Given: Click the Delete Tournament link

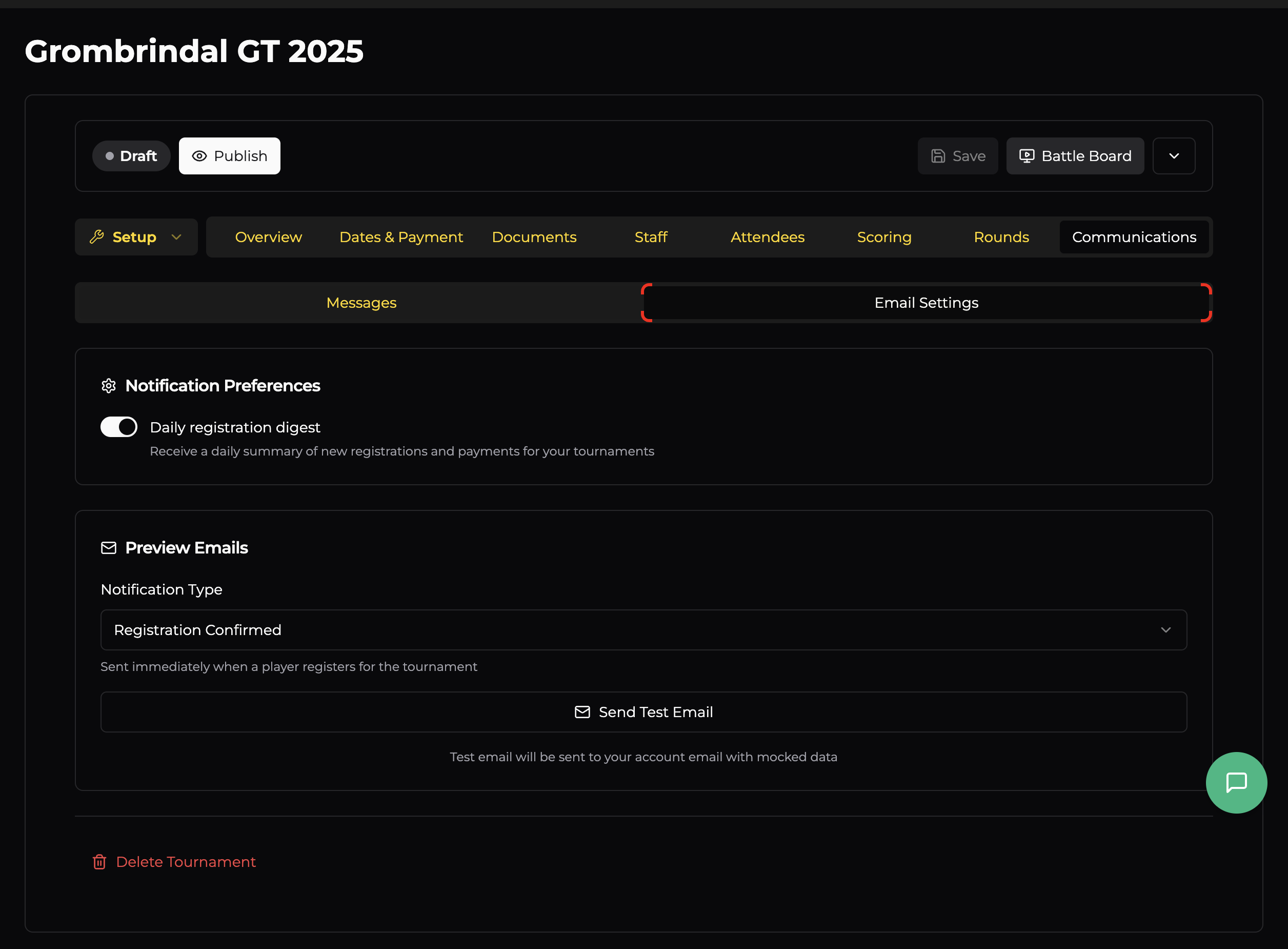Looking at the screenshot, I should [186, 862].
